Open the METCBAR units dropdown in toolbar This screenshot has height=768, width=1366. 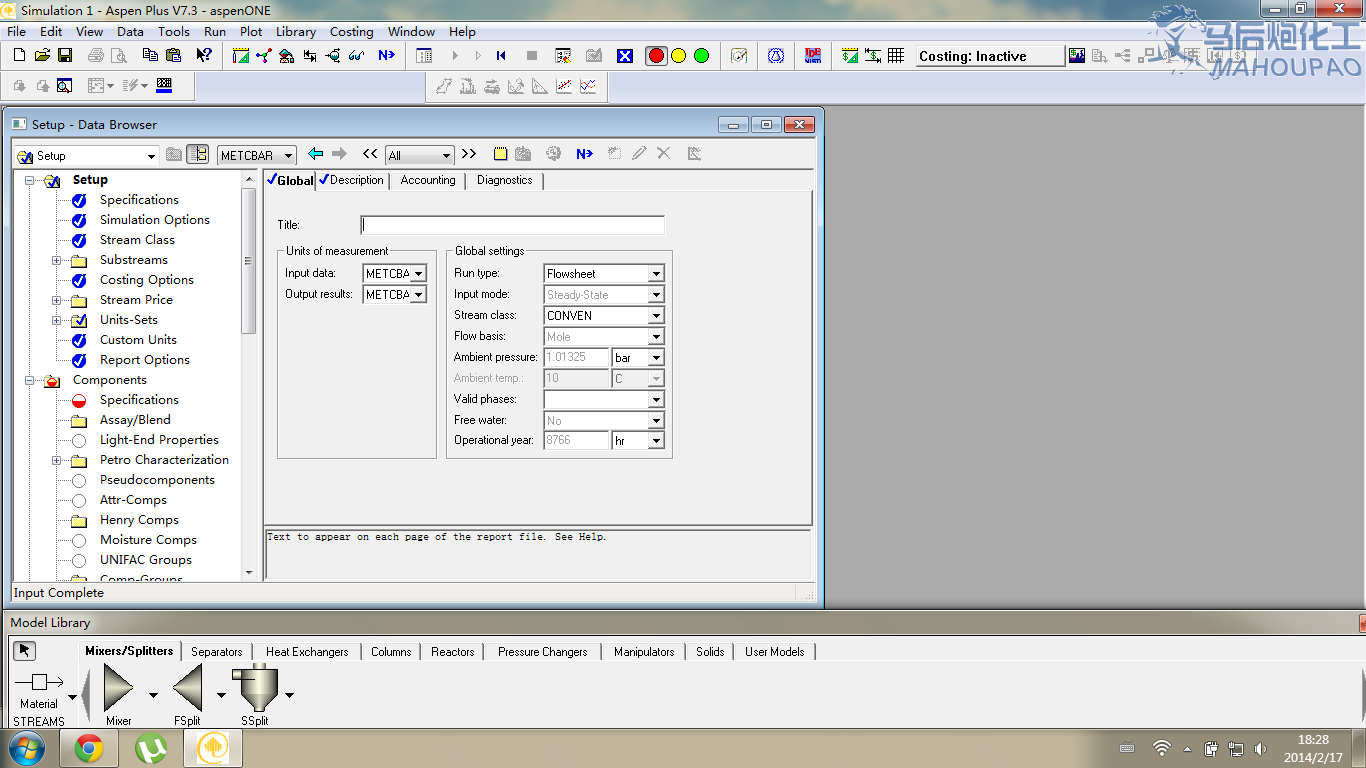[289, 156]
